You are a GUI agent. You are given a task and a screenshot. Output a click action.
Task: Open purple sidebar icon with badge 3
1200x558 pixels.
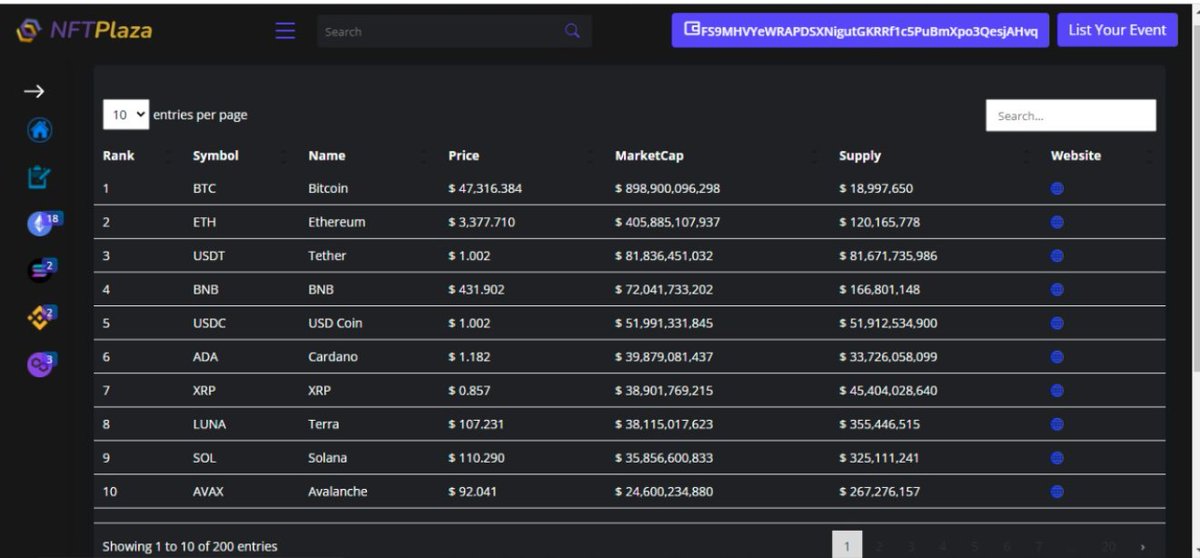click(x=40, y=364)
